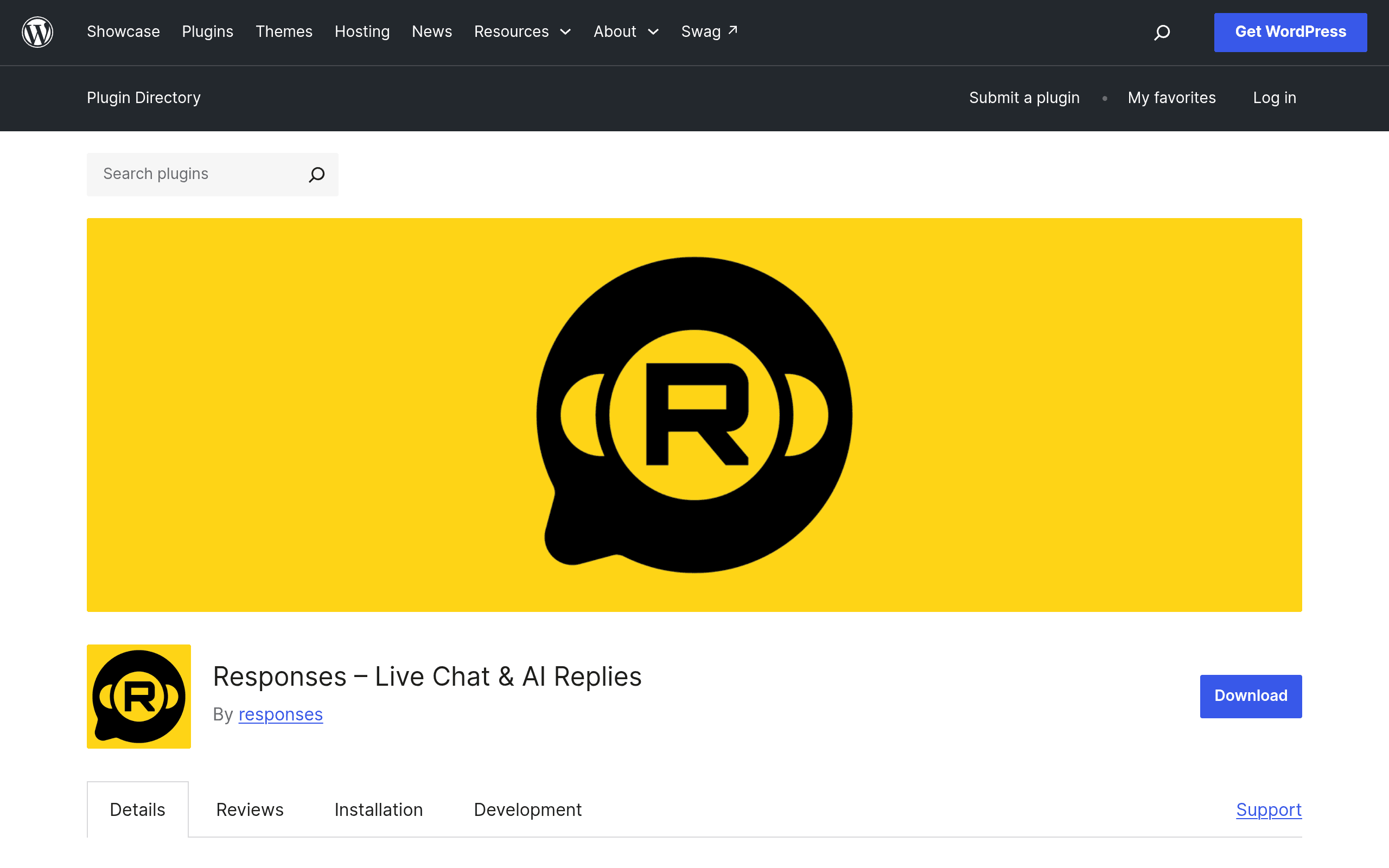1389x868 pixels.
Task: Click the yellow Responses banner image
Action: click(x=694, y=414)
